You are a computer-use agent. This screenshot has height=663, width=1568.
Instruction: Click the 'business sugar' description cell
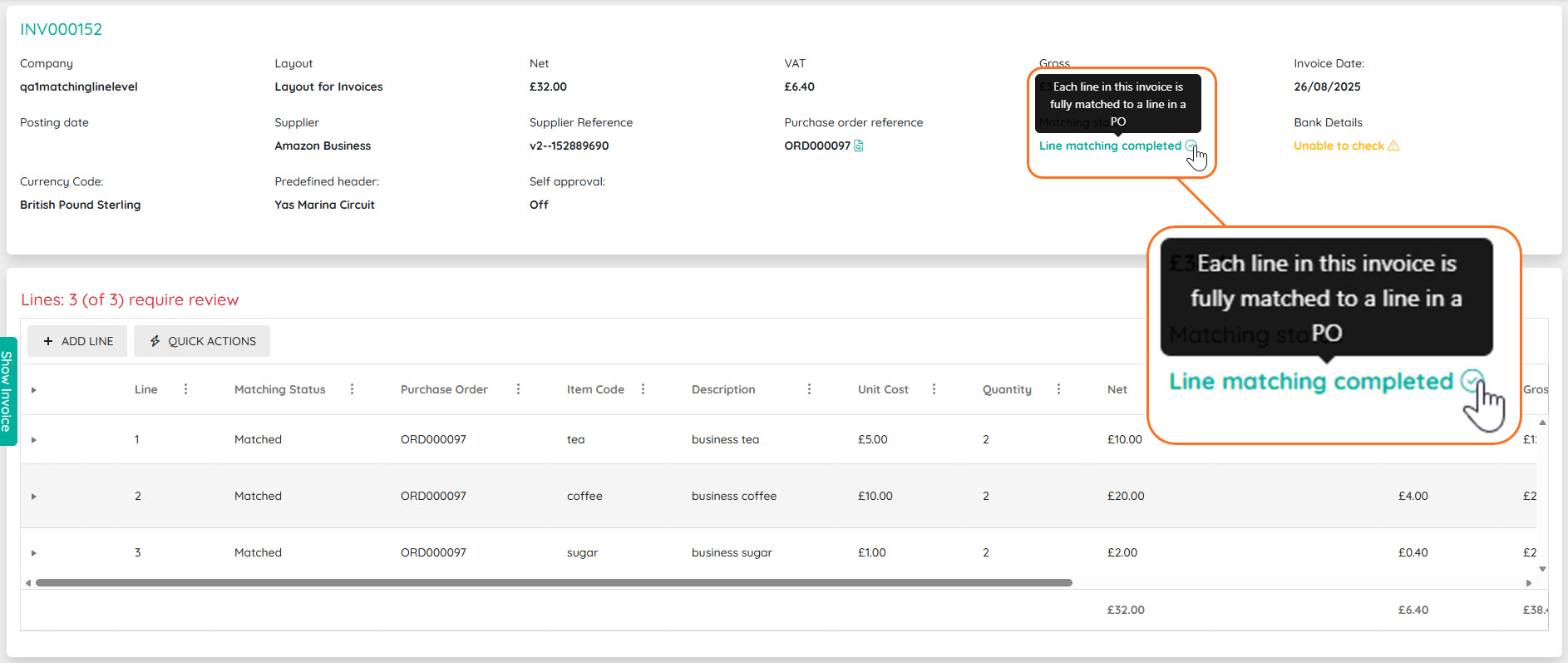pos(732,552)
